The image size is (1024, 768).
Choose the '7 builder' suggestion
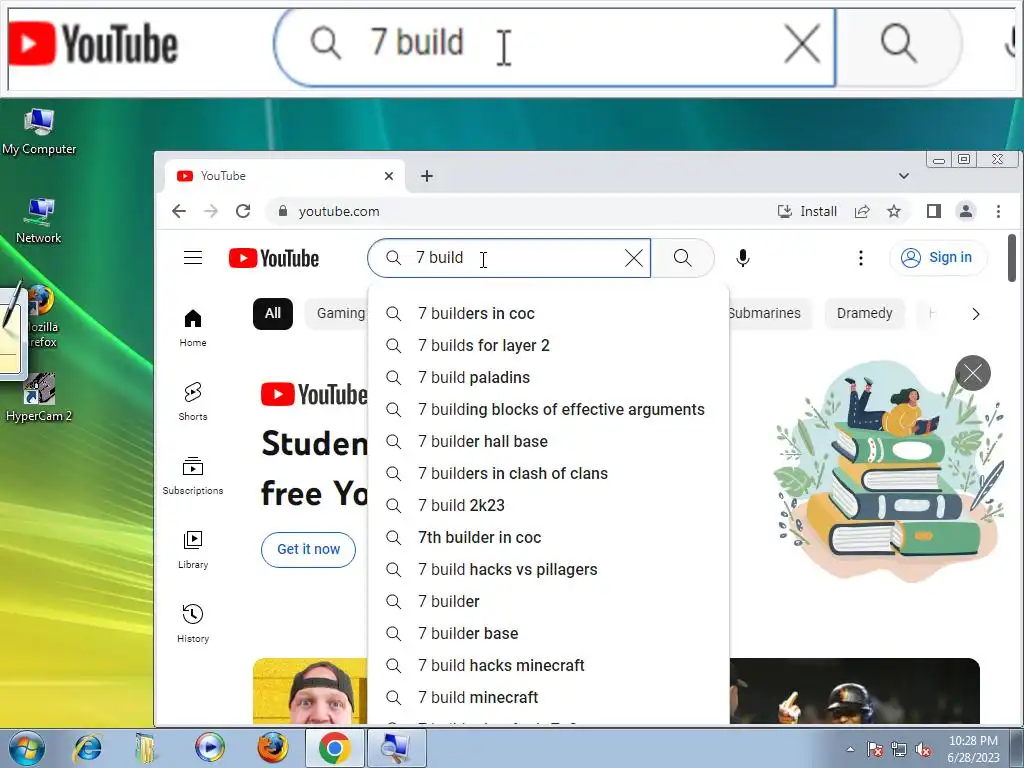point(549,601)
